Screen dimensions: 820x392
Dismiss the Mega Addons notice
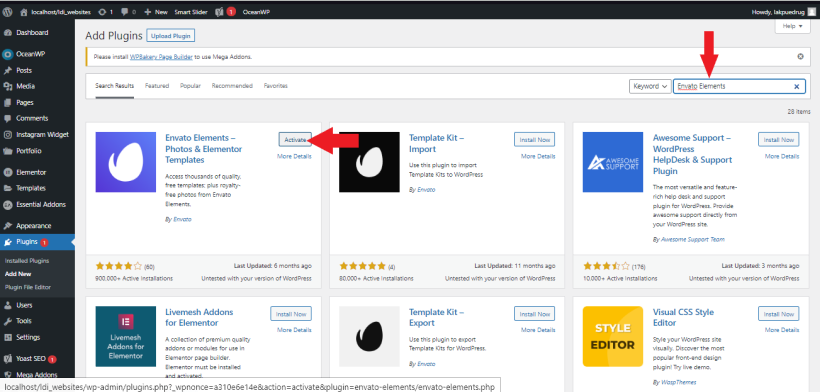(800, 56)
